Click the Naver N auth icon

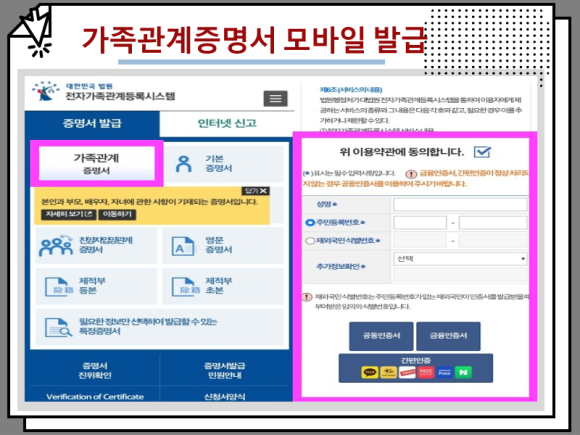pyautogui.click(x=463, y=372)
